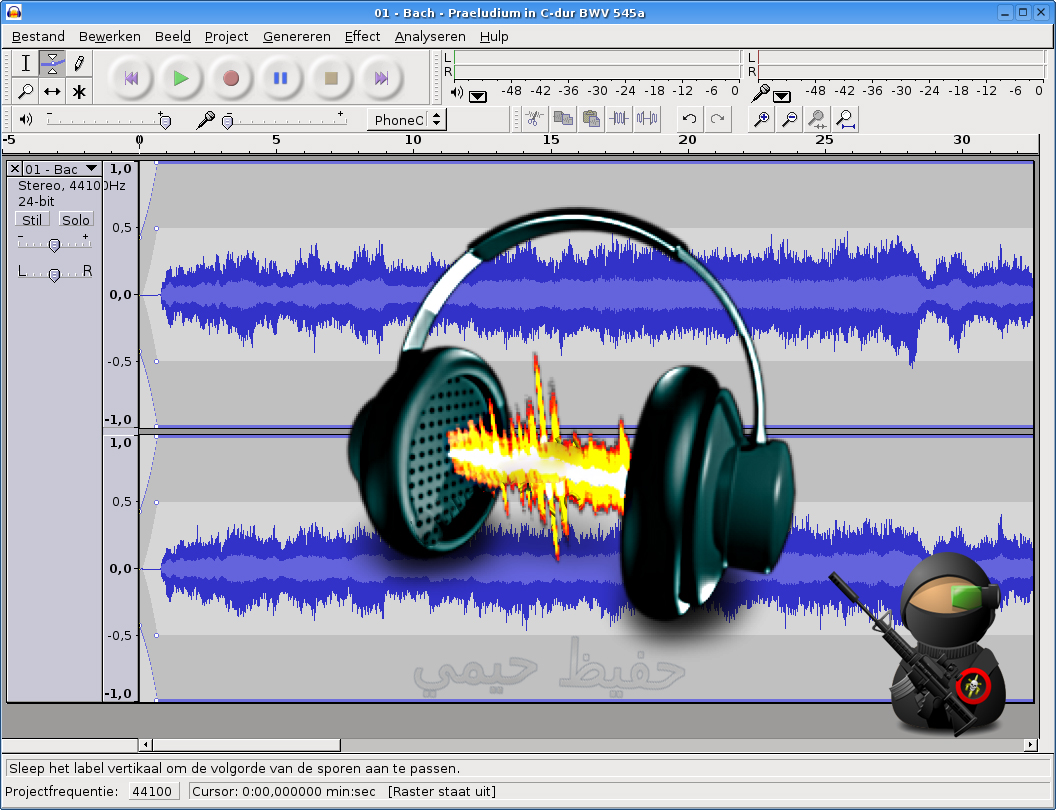Click the input meter microphone icon
Image resolution: width=1056 pixels, height=810 pixels.
(x=760, y=93)
